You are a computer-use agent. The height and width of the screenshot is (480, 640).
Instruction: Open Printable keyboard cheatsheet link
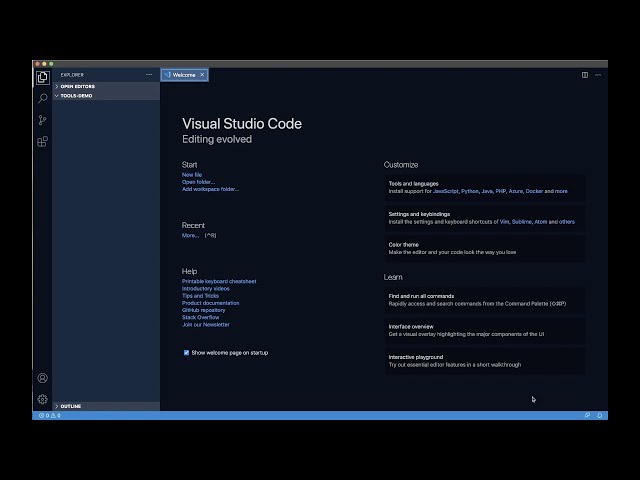click(x=219, y=281)
